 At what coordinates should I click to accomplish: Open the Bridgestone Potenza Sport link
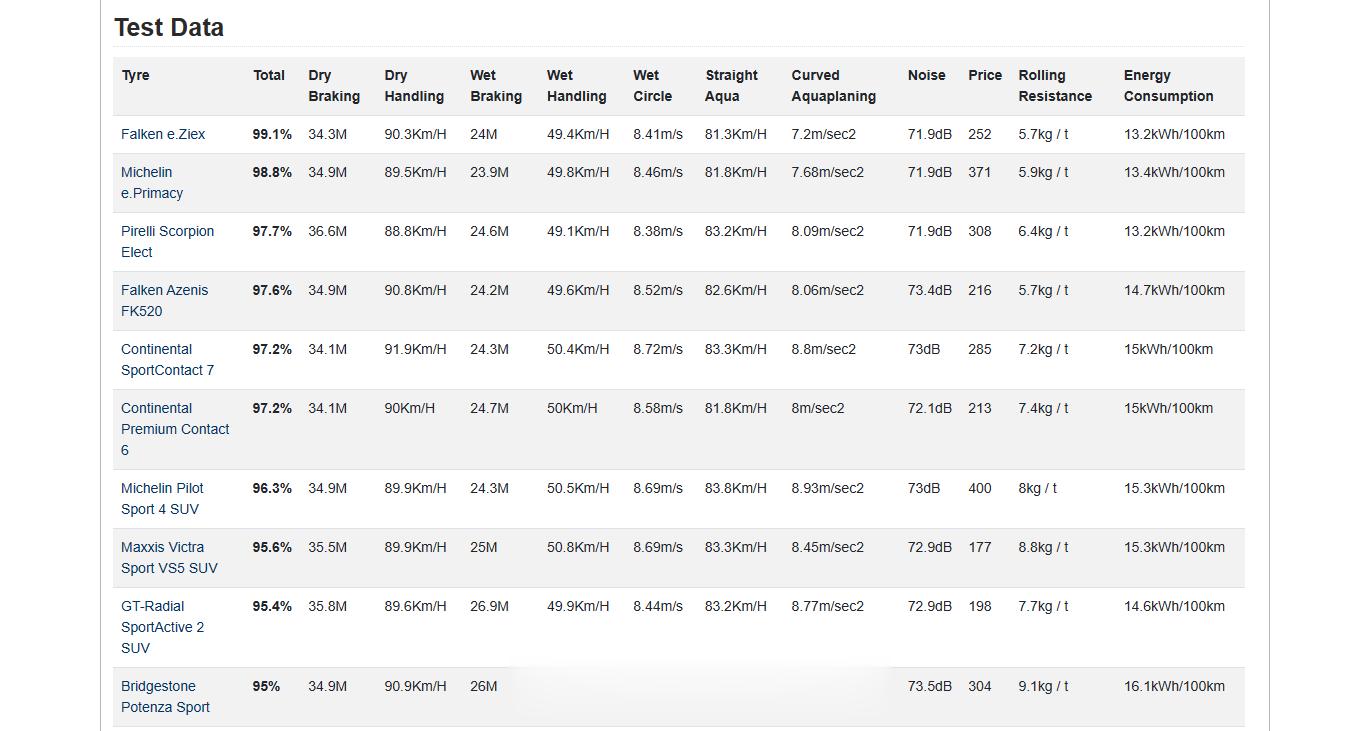click(x=165, y=697)
